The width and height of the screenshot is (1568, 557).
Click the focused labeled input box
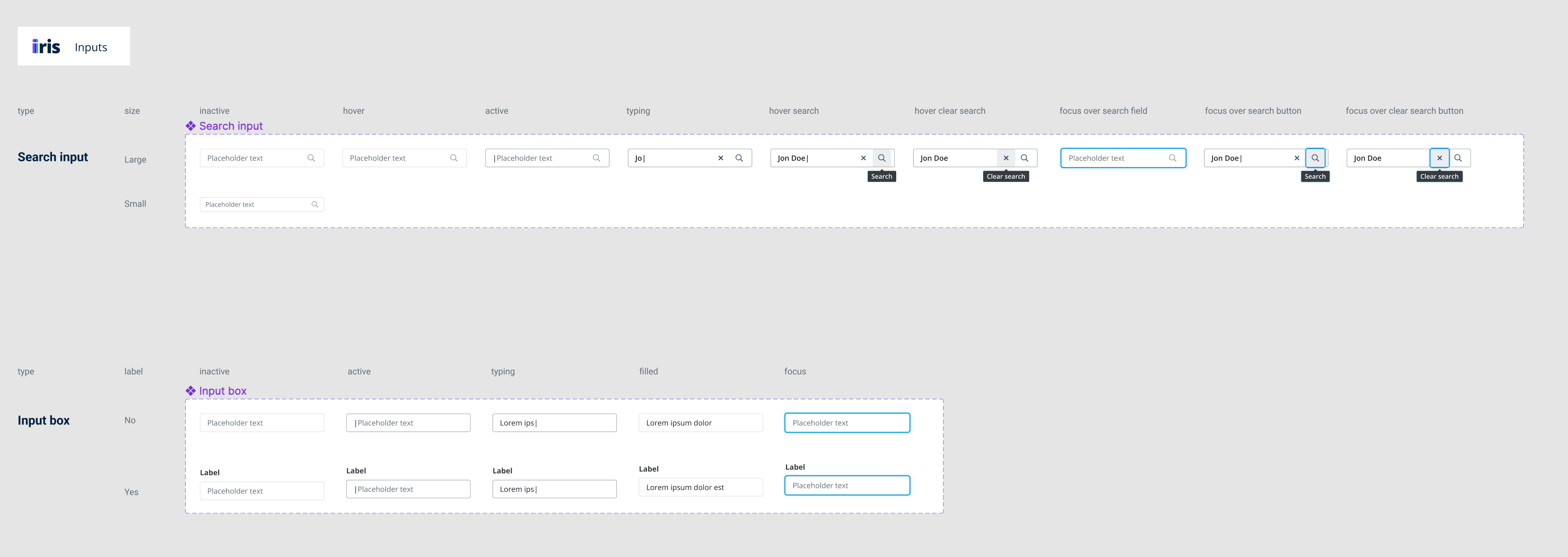(847, 486)
